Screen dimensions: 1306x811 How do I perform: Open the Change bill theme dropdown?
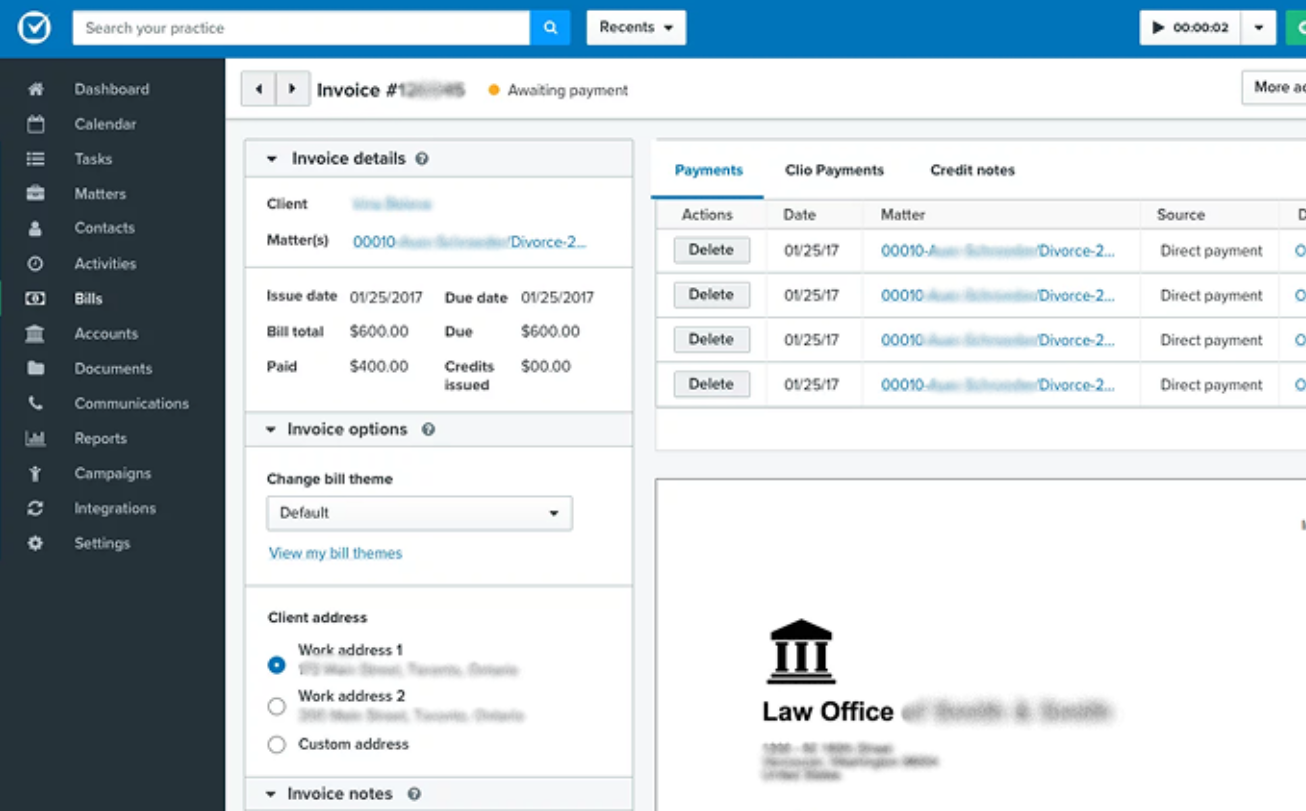[x=419, y=513]
